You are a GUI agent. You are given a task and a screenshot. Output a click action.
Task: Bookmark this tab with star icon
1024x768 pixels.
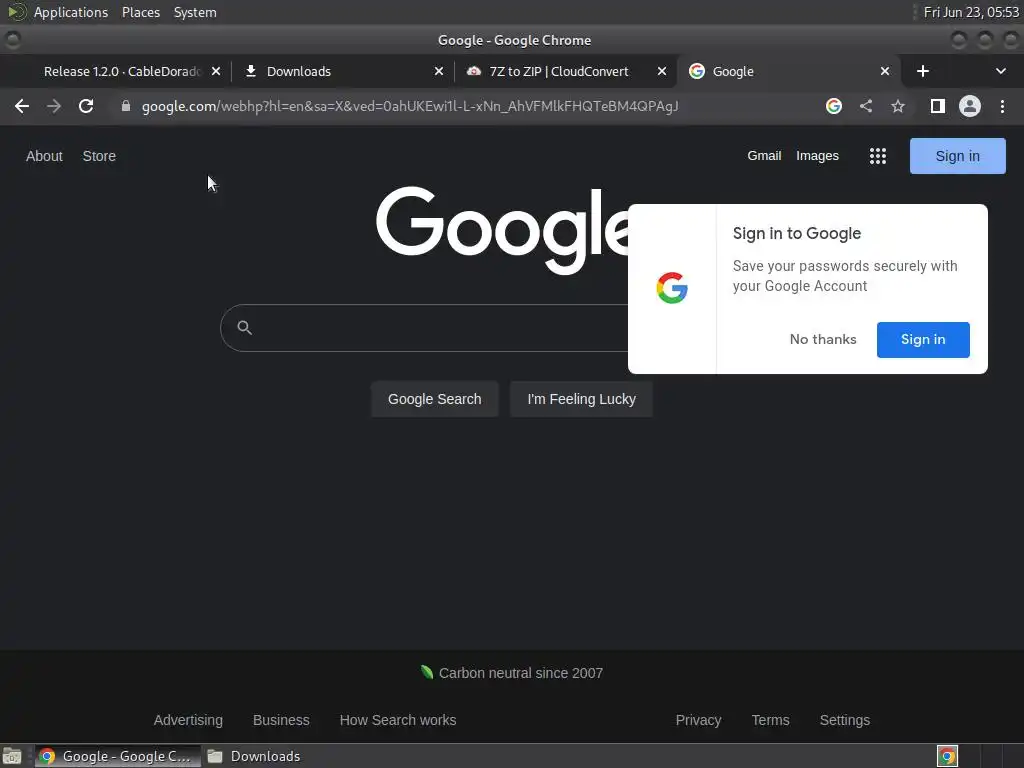point(898,106)
